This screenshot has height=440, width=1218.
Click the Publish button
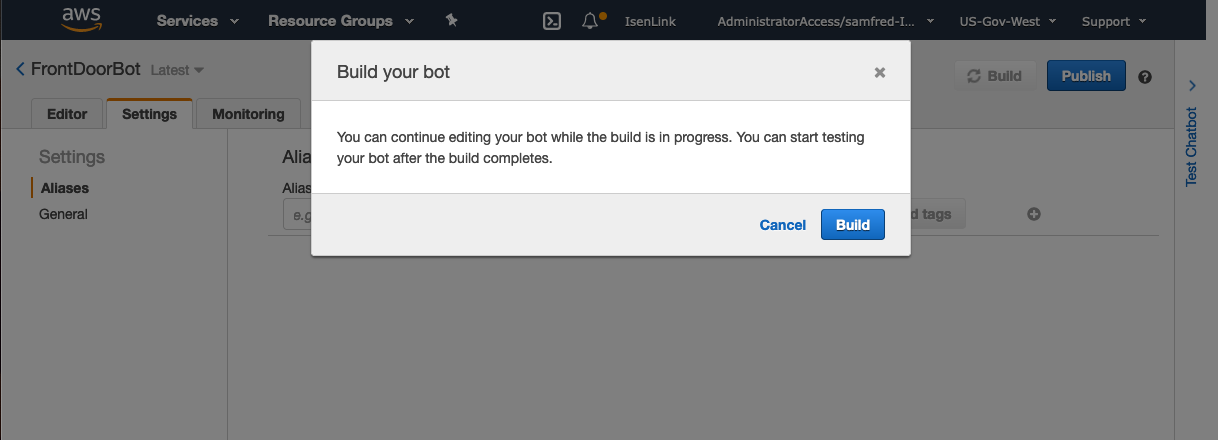(1085, 76)
